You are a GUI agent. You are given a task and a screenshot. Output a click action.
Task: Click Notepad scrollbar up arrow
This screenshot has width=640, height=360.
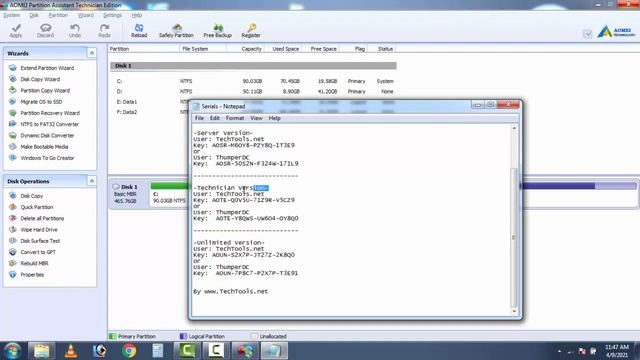point(514,128)
